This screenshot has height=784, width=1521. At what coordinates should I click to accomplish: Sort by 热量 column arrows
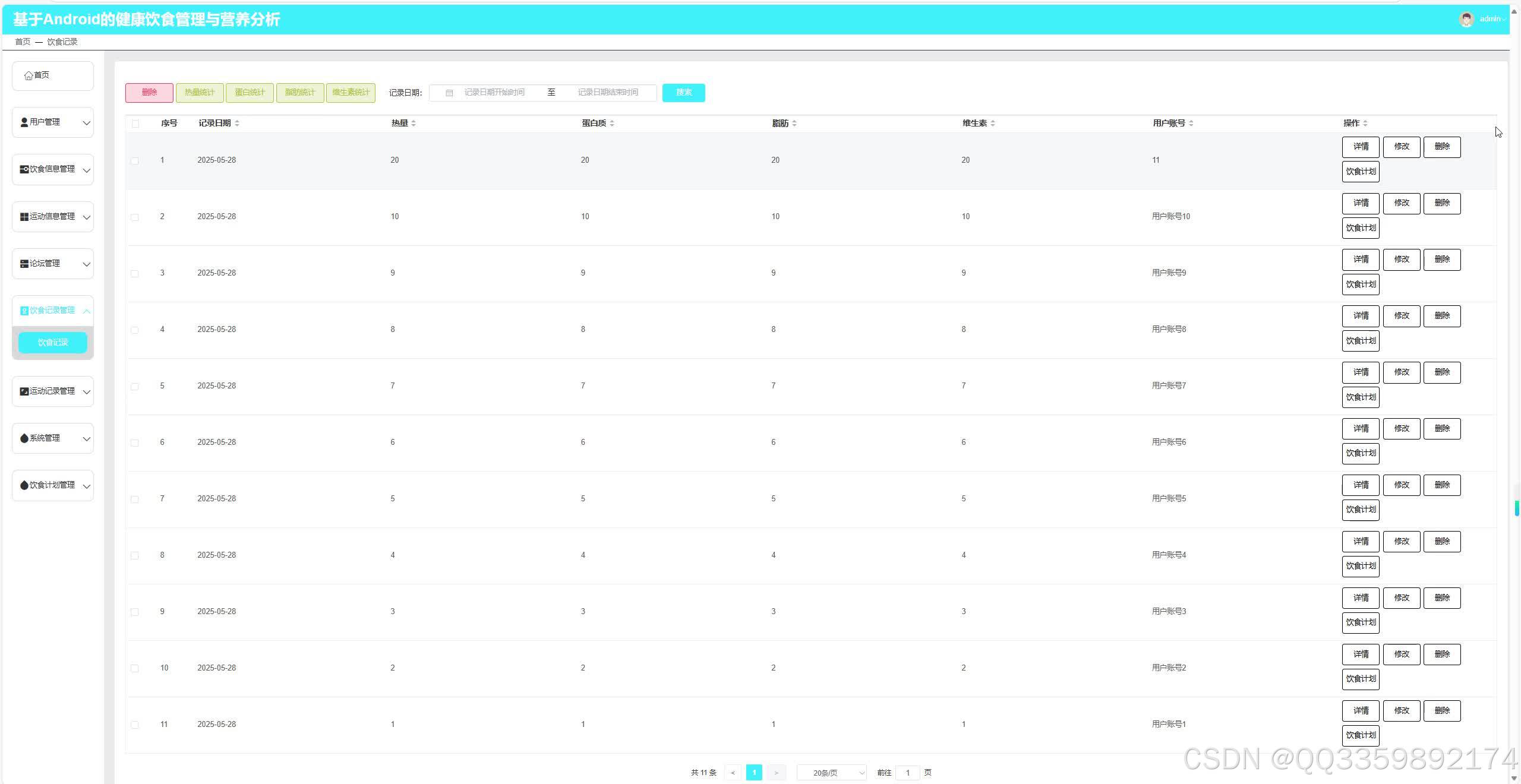[x=414, y=124]
